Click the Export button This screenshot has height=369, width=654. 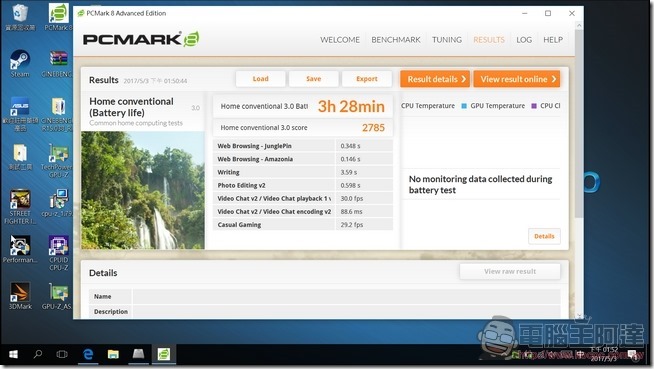[x=367, y=79]
